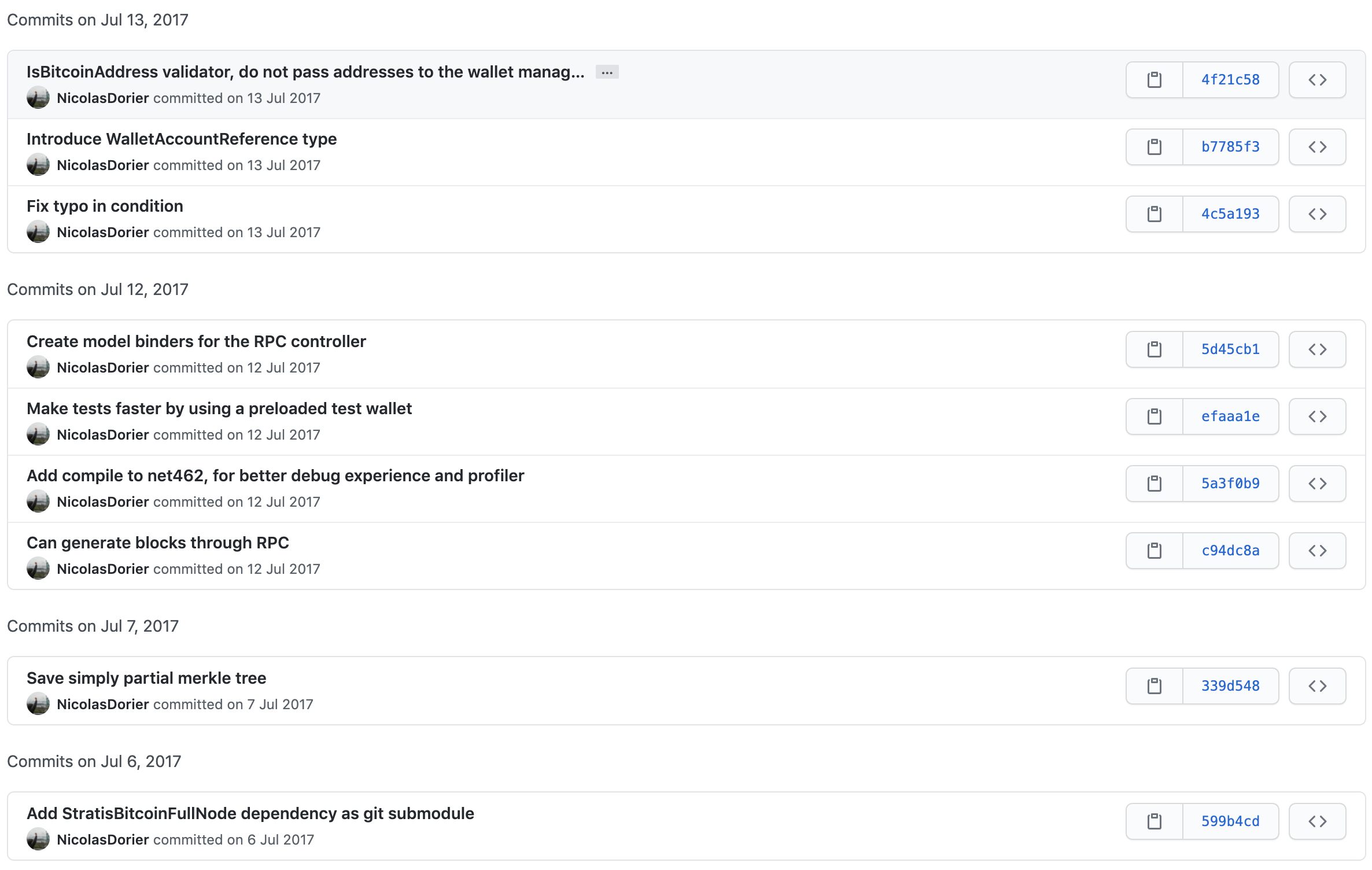
Task: Open 'Add StratisBitcoinFullNode dependency' commit
Action: tap(250, 813)
